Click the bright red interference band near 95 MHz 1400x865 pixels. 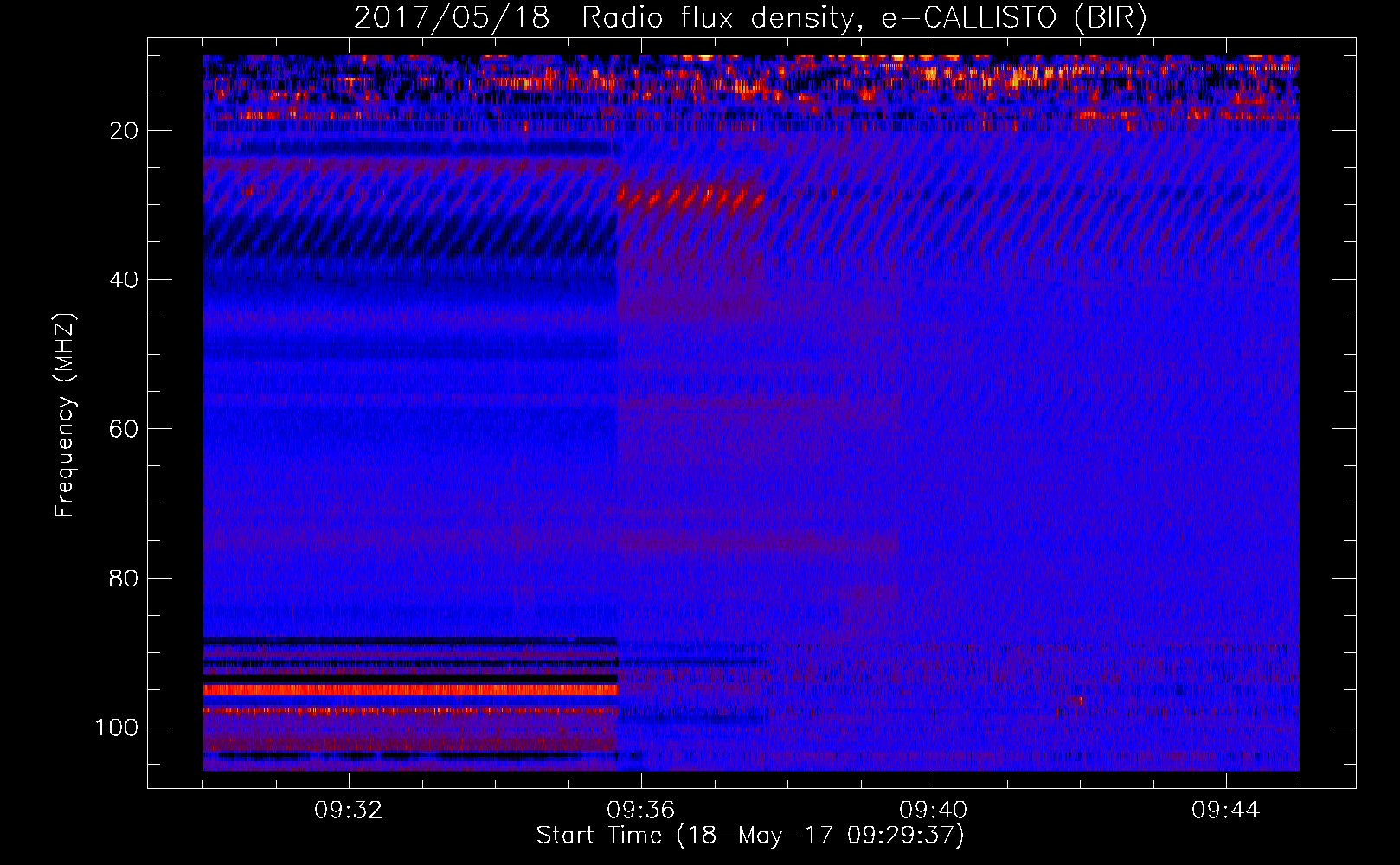410,689
